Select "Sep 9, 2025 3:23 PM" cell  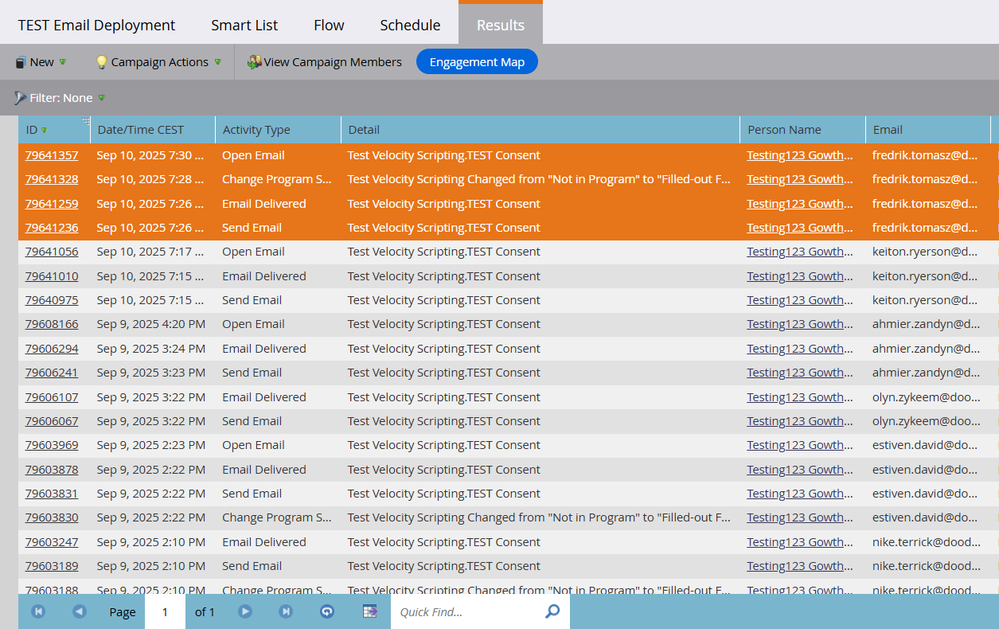[151, 373]
